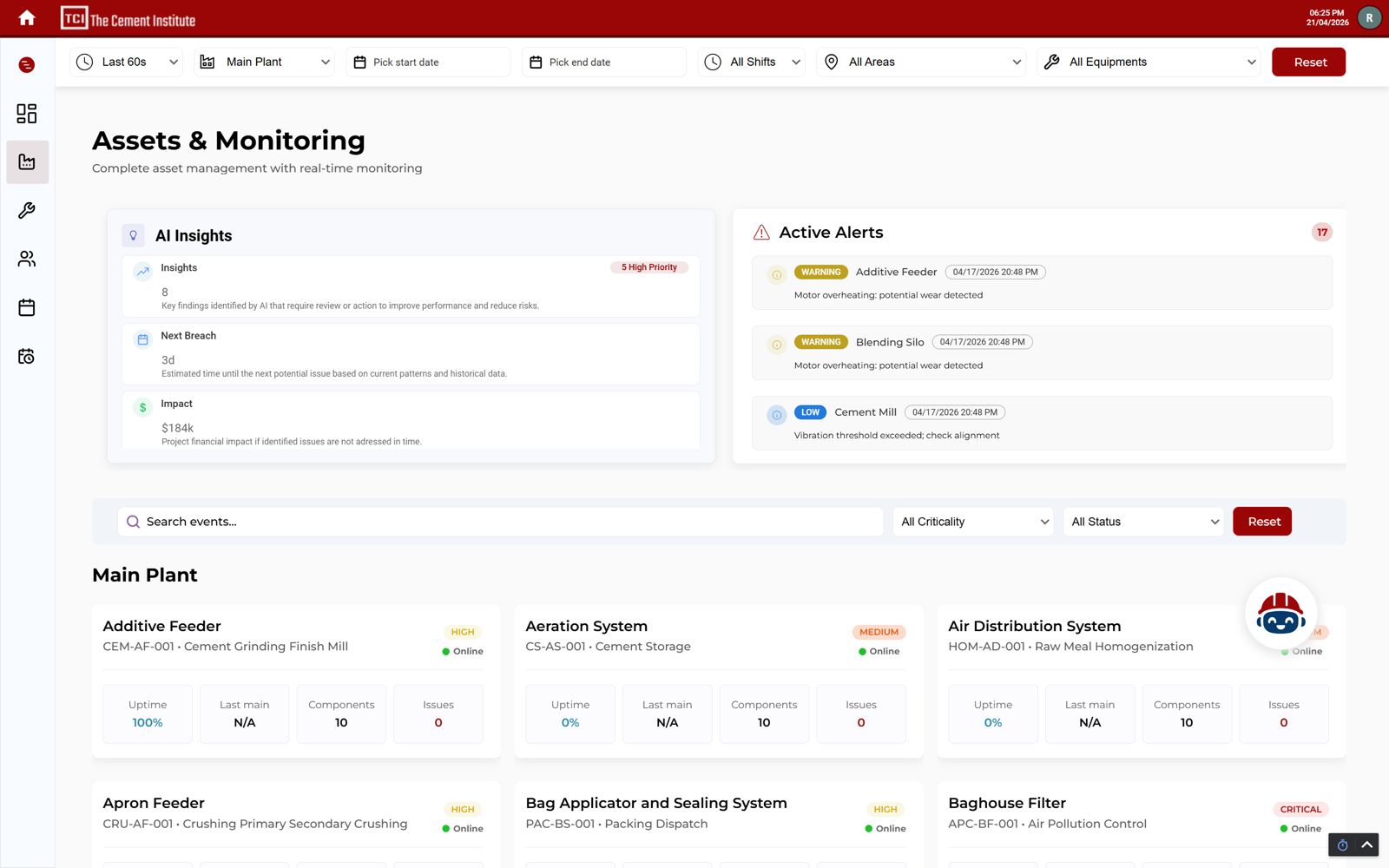
Task: Click the Impact dollar sign icon
Action: [142, 407]
